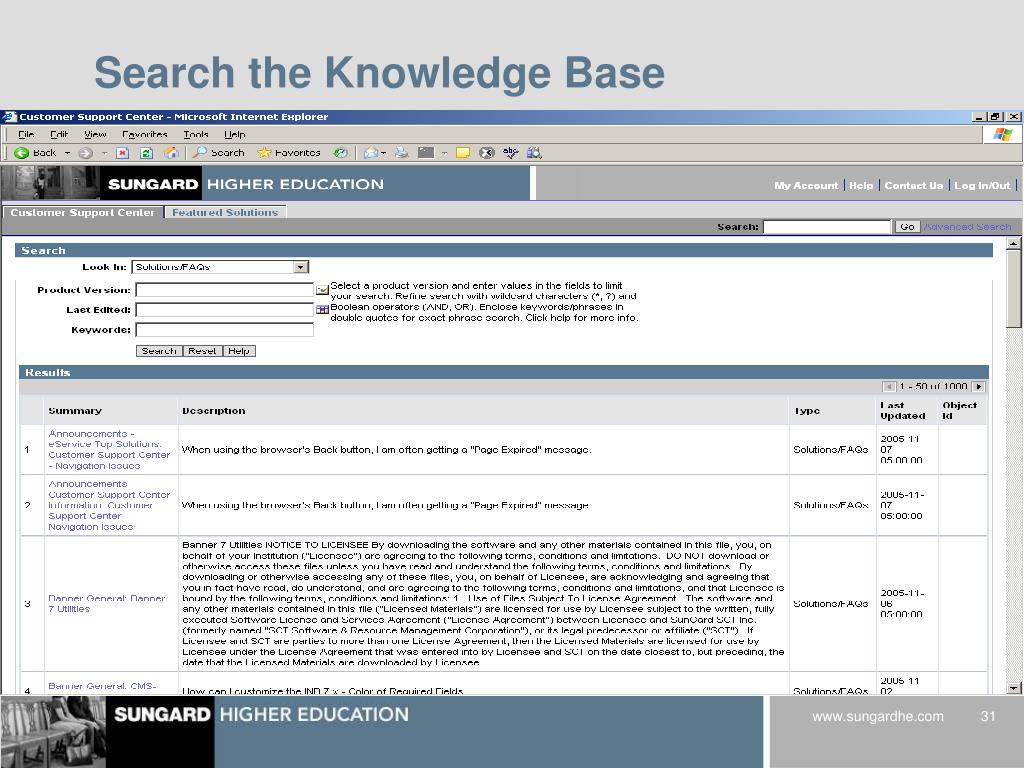1024x768 pixels.
Task: Click the Go search button
Action: [x=906, y=227]
